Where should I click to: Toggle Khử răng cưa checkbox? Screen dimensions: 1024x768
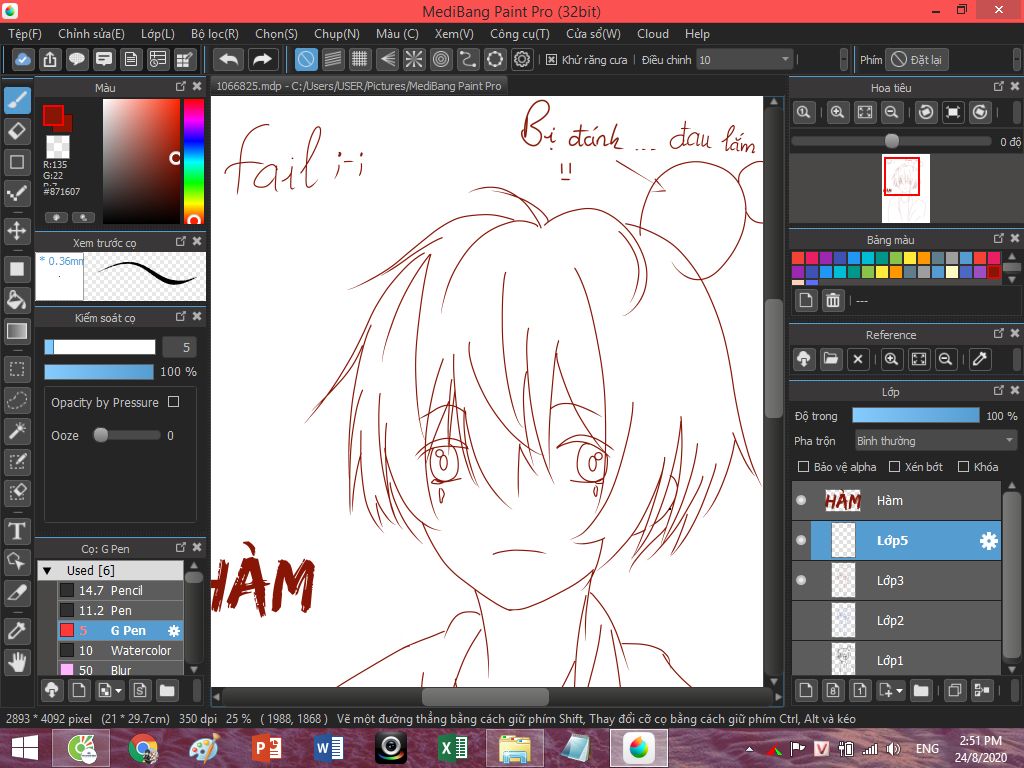(x=551, y=59)
